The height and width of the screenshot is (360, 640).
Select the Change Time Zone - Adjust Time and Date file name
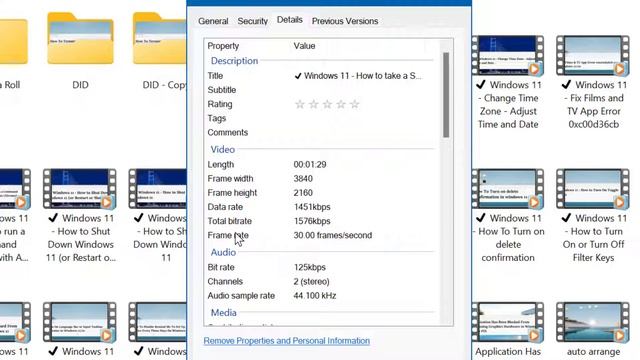508,104
